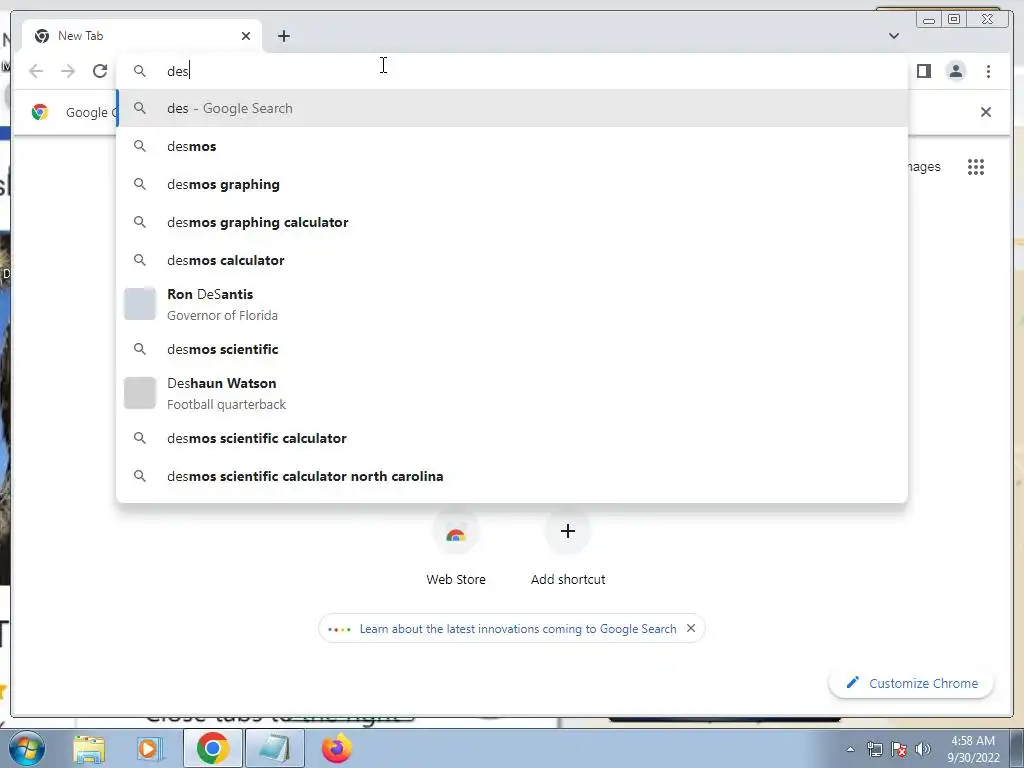Click the Deshaun Watson thumbnail image
The height and width of the screenshot is (768, 1024).
pos(140,393)
